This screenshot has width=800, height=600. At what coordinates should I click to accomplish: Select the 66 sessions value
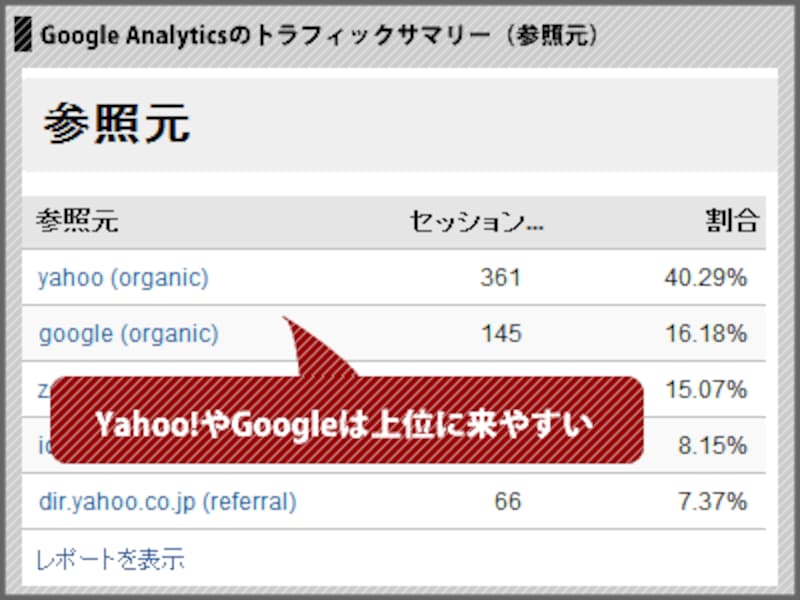click(x=507, y=501)
